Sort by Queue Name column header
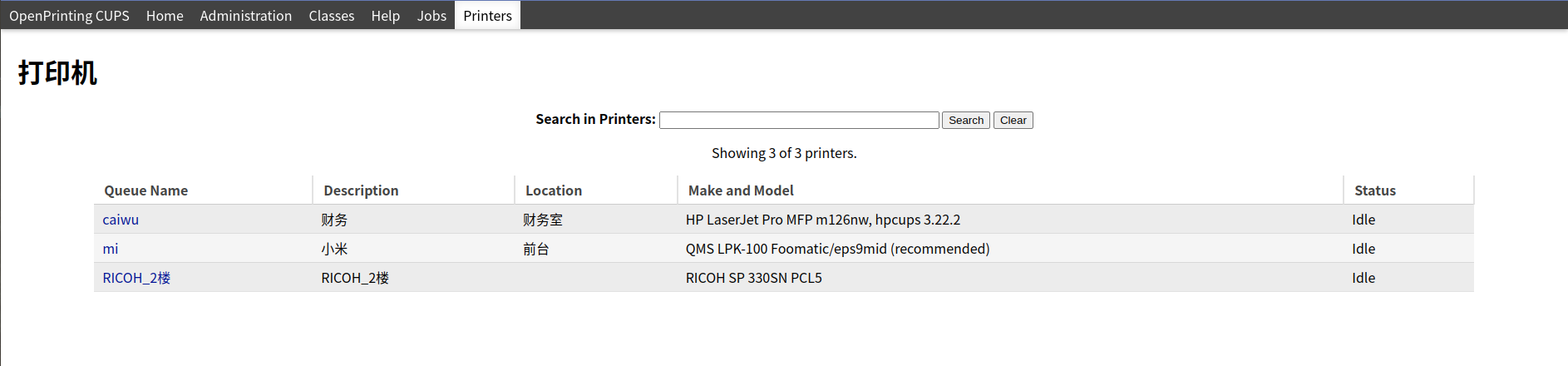Screen dimensions: 1568x366 [145, 190]
